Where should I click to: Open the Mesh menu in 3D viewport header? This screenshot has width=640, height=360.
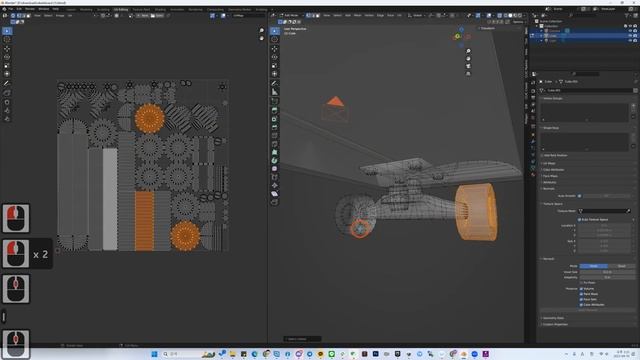[x=358, y=16]
